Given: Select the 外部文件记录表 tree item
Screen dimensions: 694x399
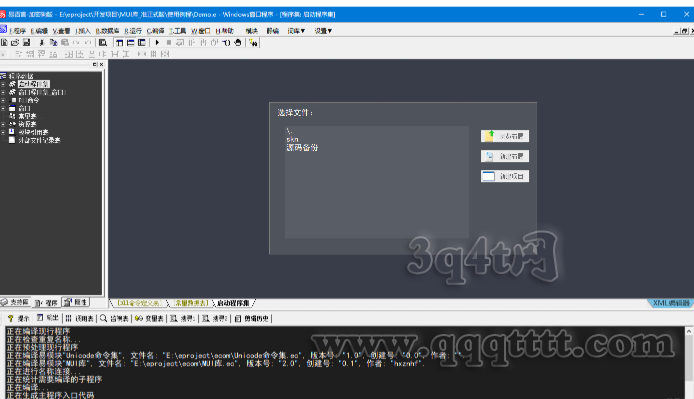Looking at the screenshot, I should tap(39, 140).
